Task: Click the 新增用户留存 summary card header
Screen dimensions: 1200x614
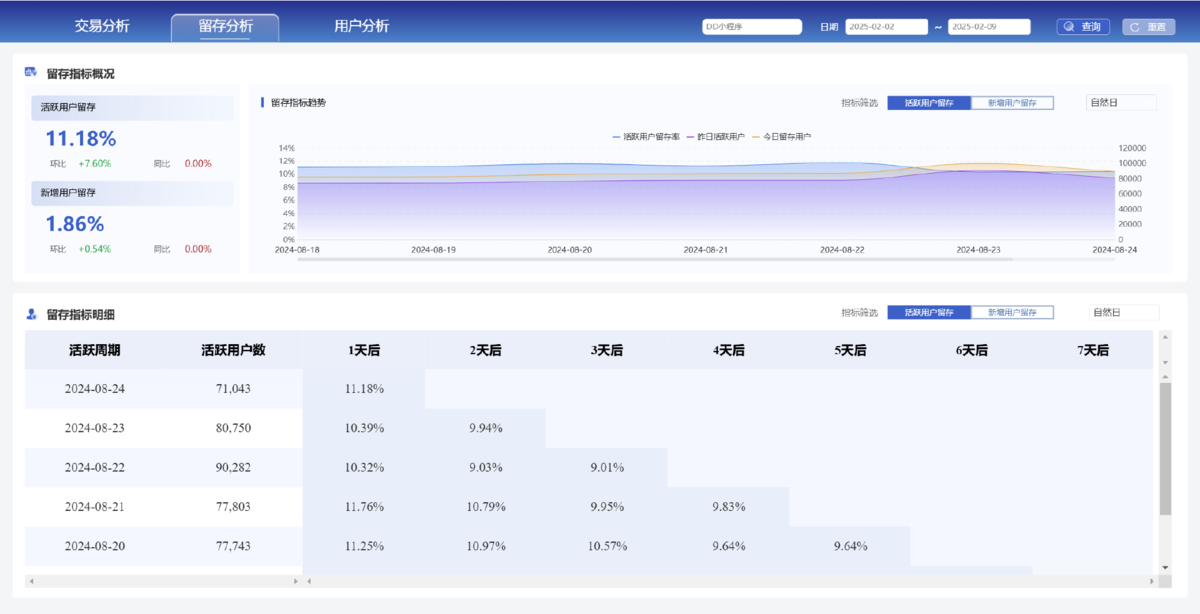Action: (x=131, y=192)
